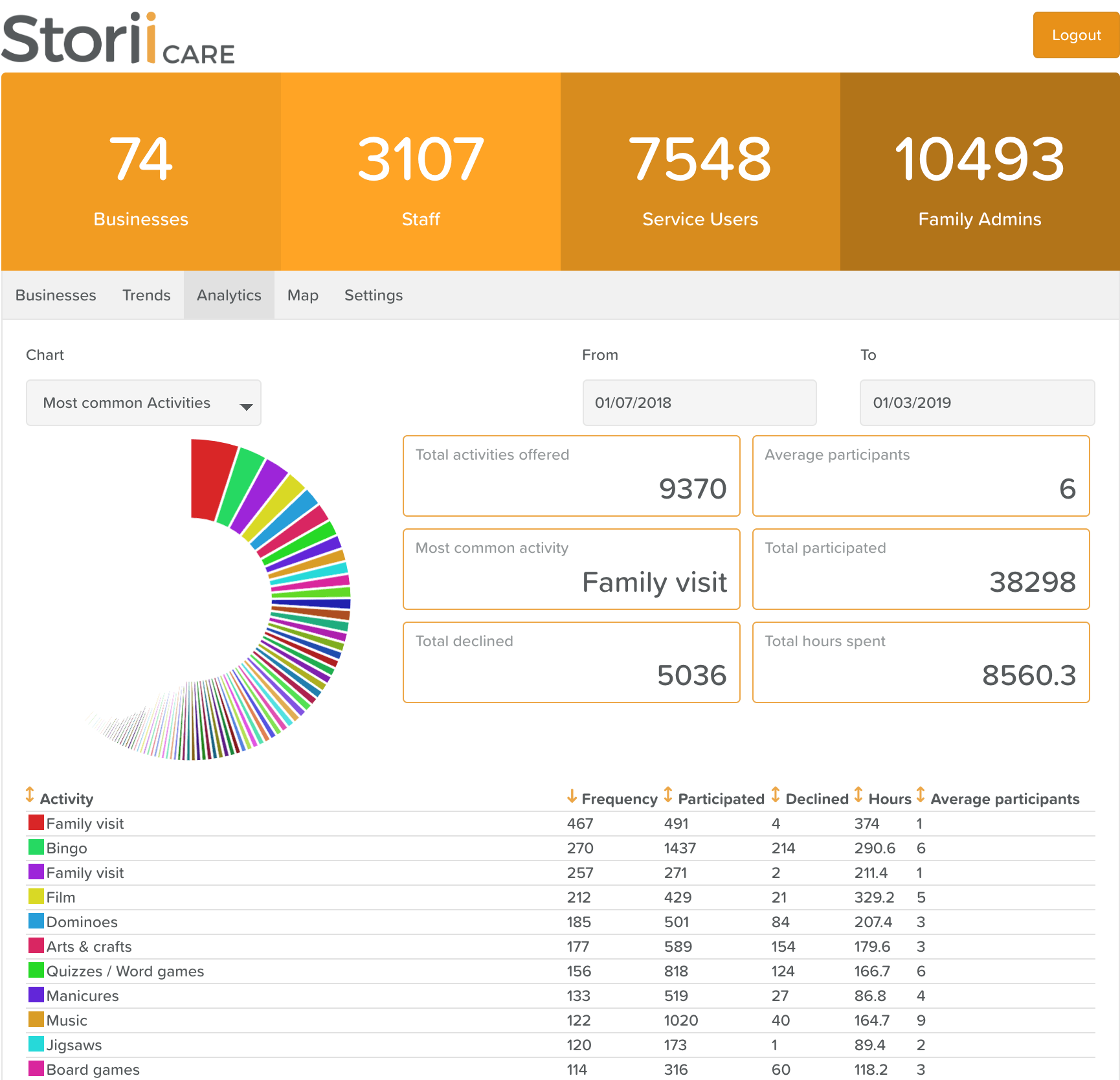Click the From date field
The image size is (1120, 1080).
click(699, 403)
